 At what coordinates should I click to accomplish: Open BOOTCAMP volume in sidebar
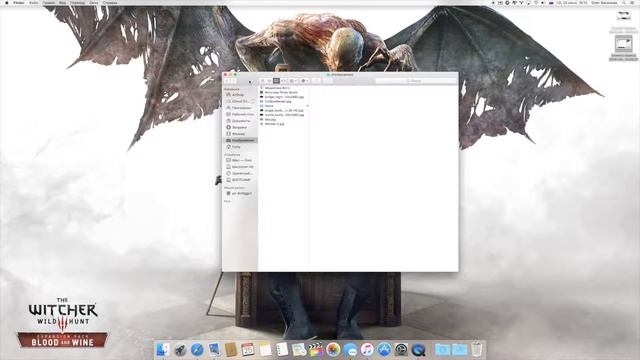point(239,180)
